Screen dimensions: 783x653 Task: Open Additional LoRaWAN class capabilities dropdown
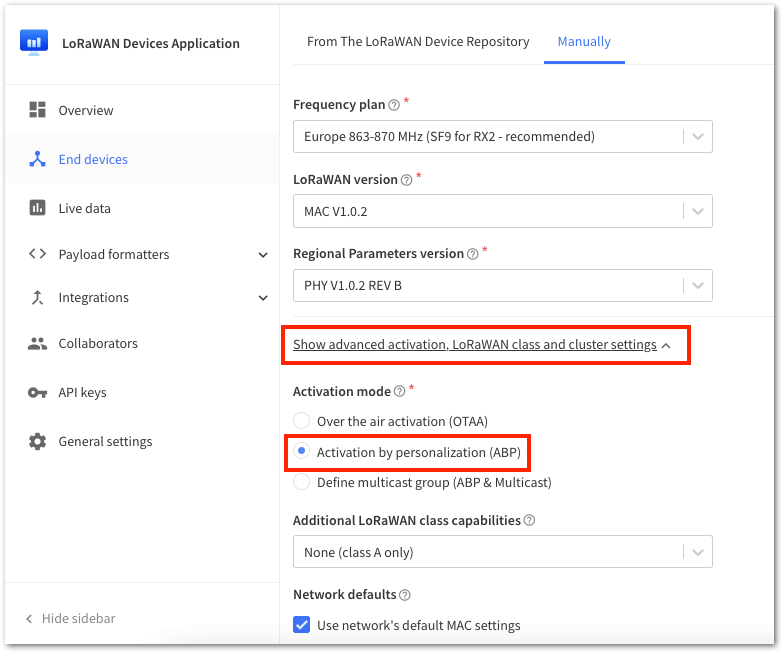pos(502,552)
